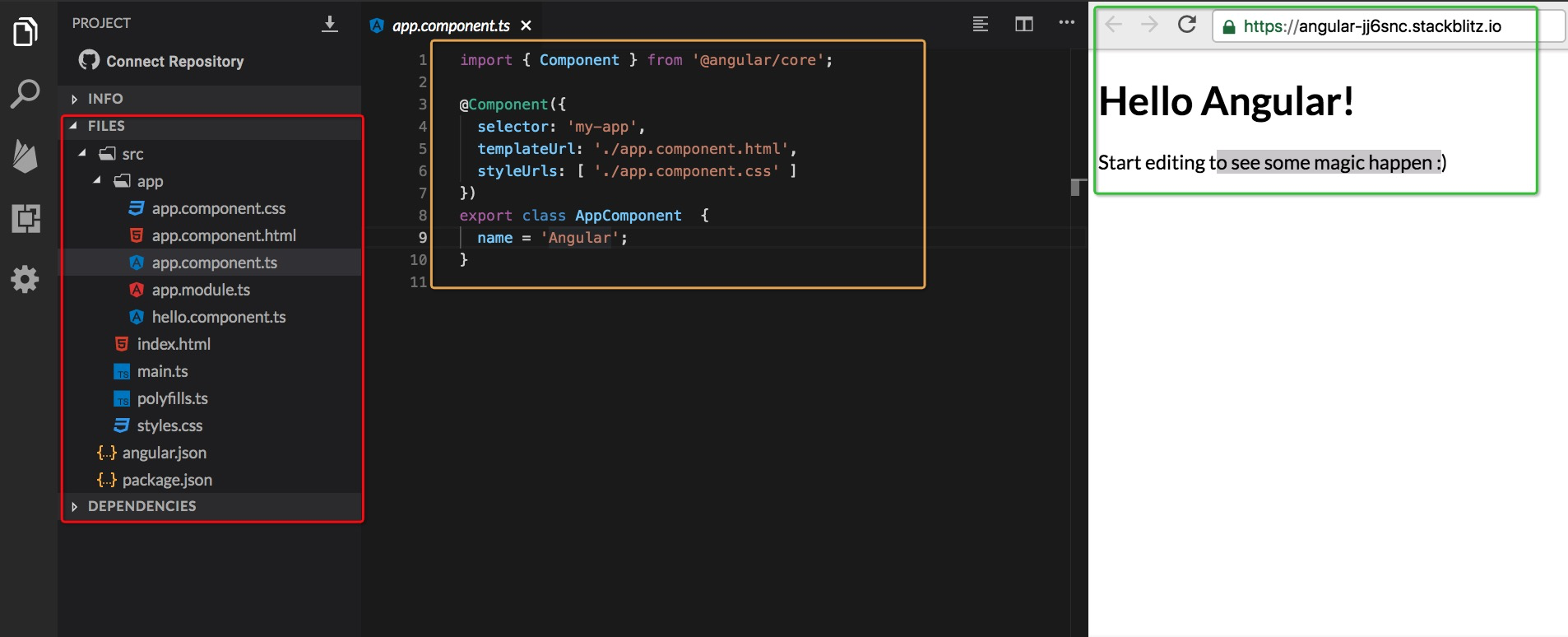The height and width of the screenshot is (637, 1568).
Task: Close the app.component.ts tab
Action: tap(527, 26)
